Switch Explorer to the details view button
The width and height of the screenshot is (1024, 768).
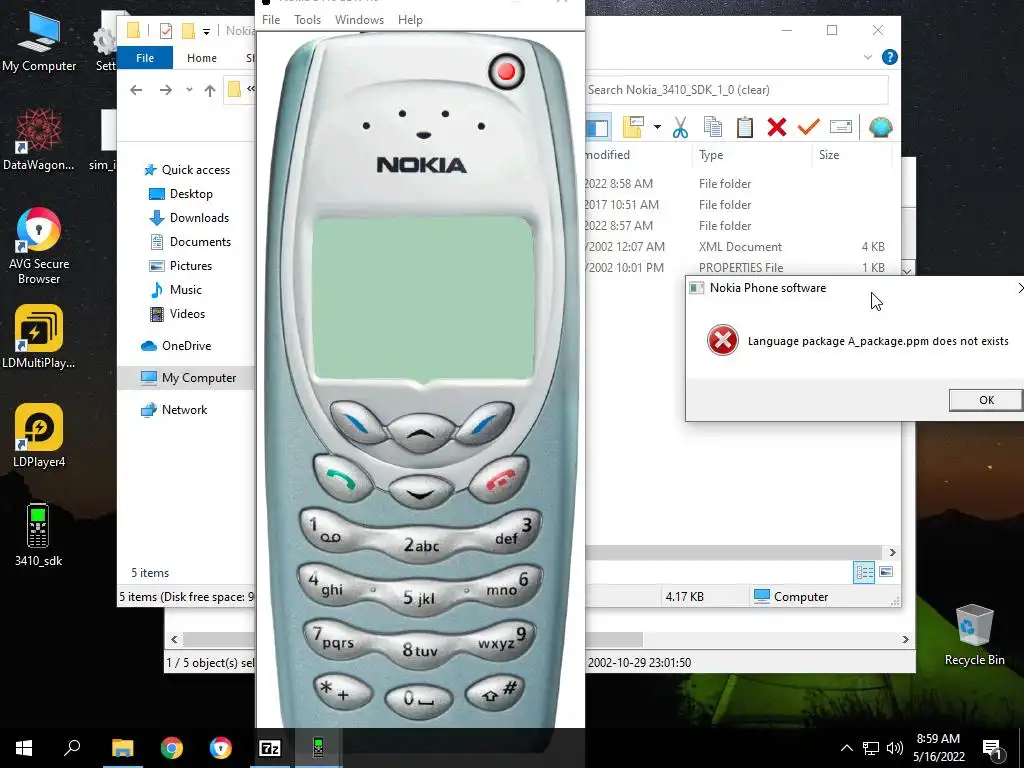click(864, 573)
